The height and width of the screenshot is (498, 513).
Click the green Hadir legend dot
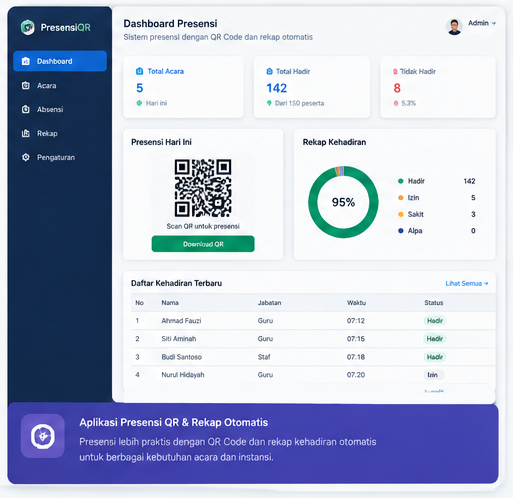point(401,181)
